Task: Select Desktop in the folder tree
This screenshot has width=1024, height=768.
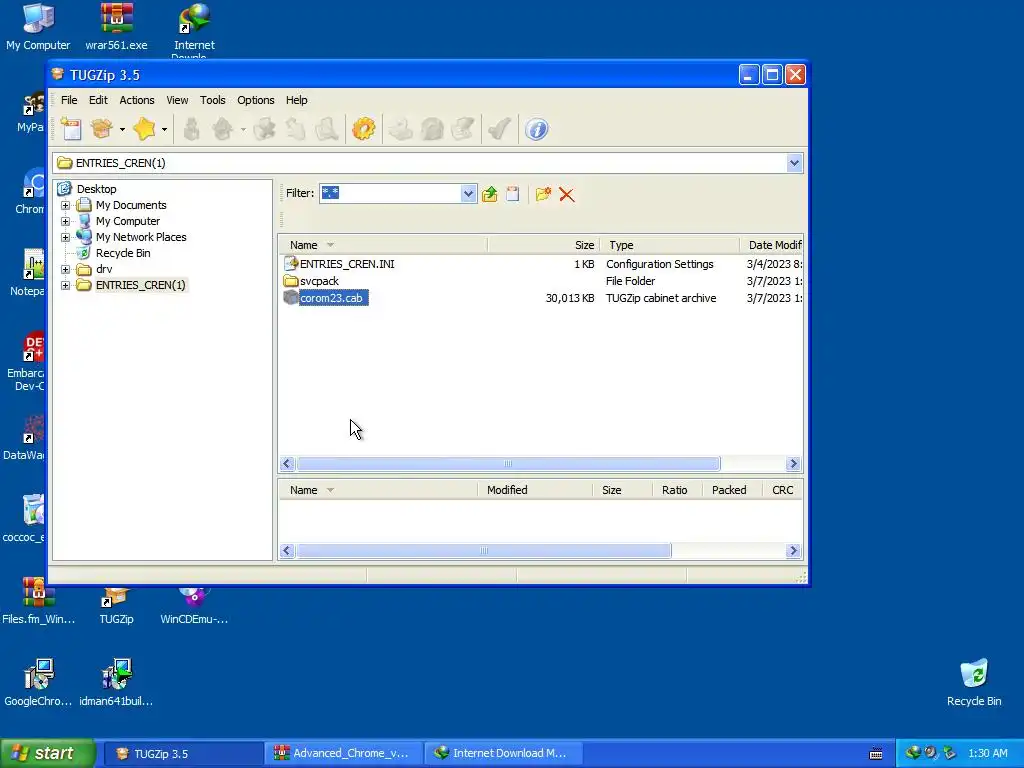Action: click(97, 189)
